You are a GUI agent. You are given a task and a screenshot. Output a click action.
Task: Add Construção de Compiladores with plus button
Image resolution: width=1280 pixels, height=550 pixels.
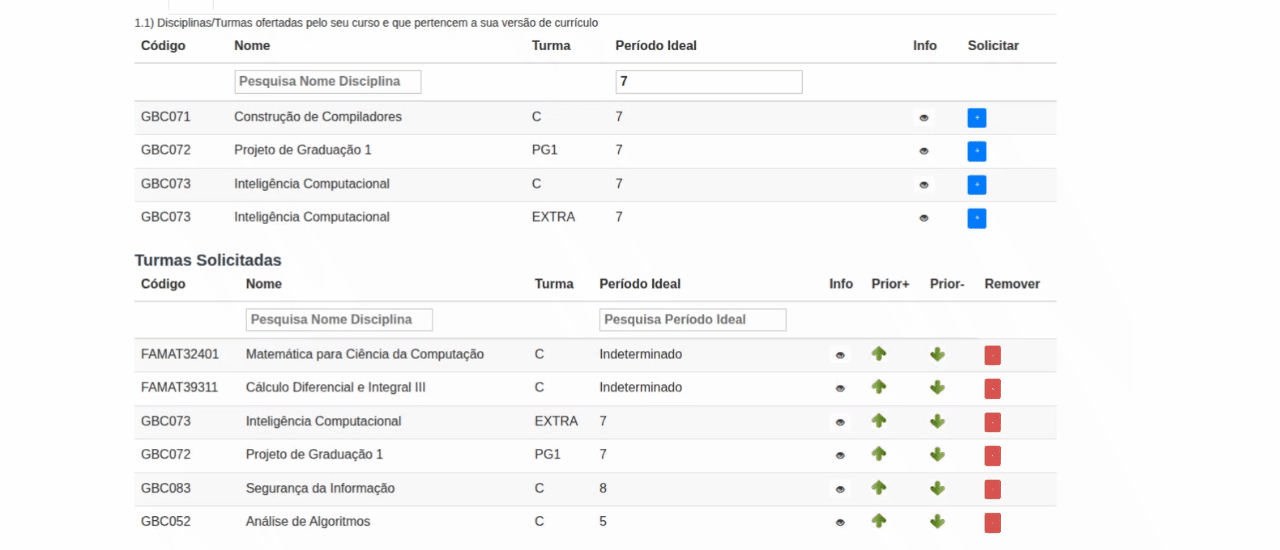(977, 118)
